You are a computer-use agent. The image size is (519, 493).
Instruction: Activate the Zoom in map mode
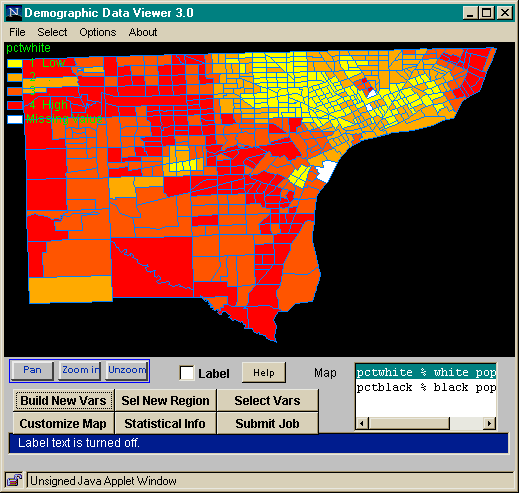[80, 370]
